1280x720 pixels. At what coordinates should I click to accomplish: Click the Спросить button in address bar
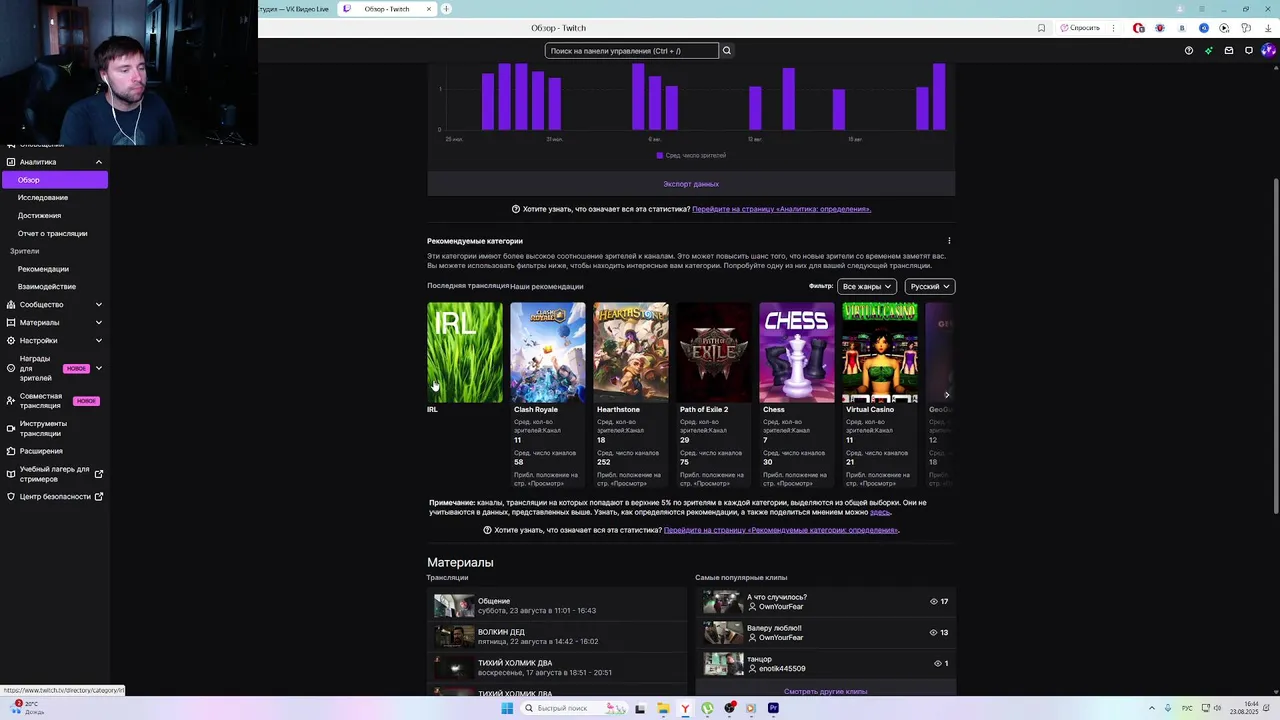pyautogui.click(x=1080, y=28)
